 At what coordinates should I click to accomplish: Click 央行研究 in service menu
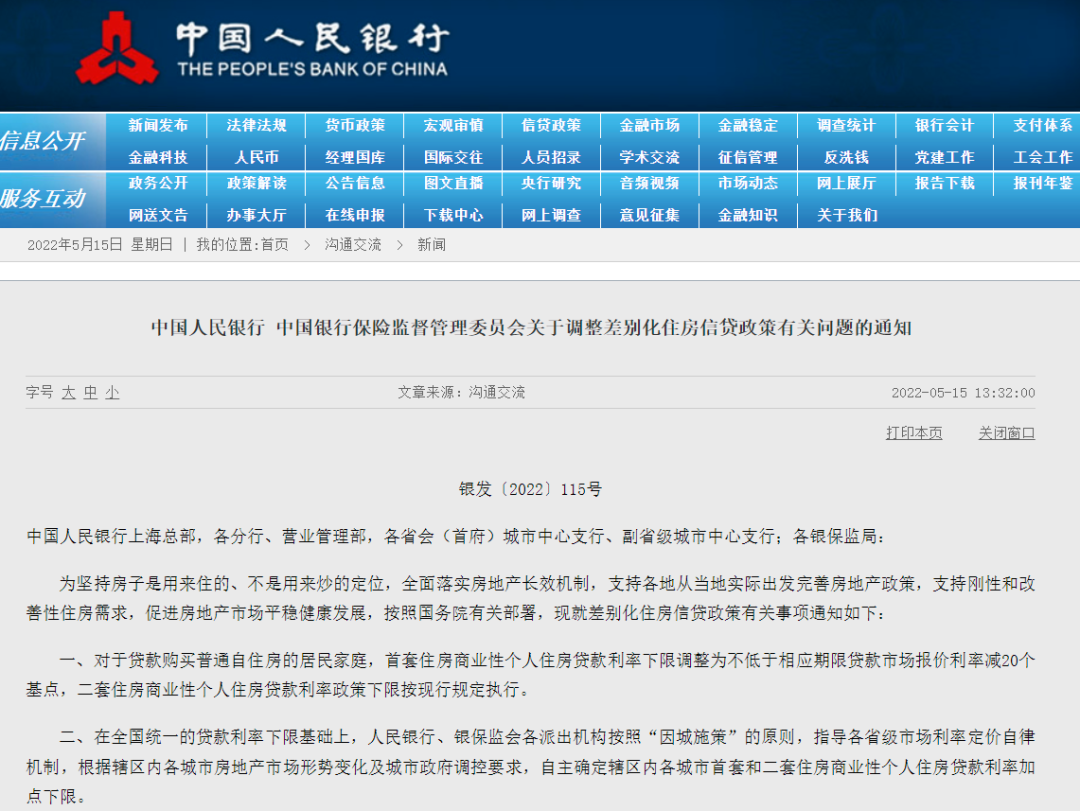click(551, 183)
